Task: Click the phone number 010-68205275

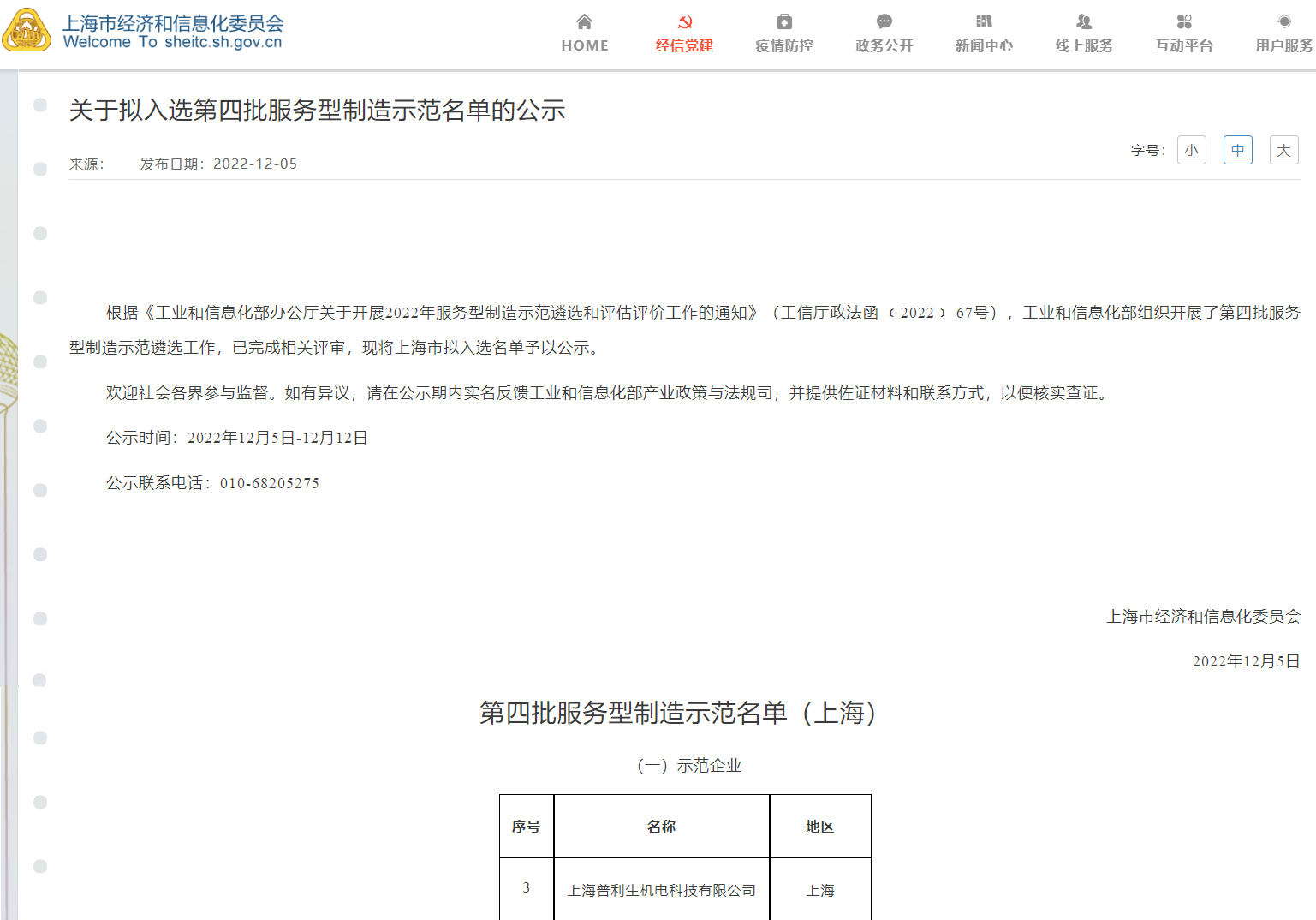Action: click(x=270, y=483)
